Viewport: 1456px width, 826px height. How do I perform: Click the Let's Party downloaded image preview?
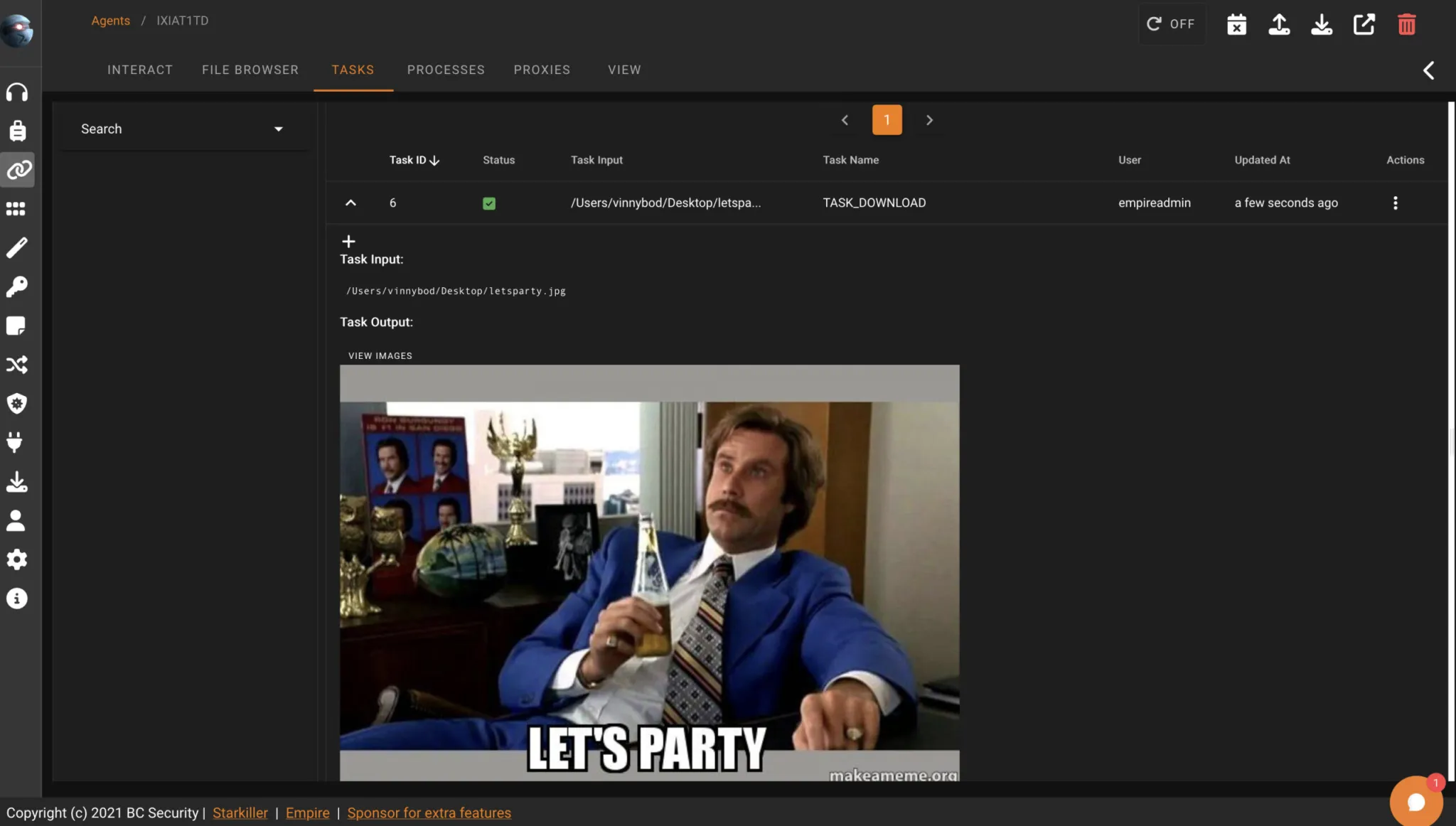649,572
